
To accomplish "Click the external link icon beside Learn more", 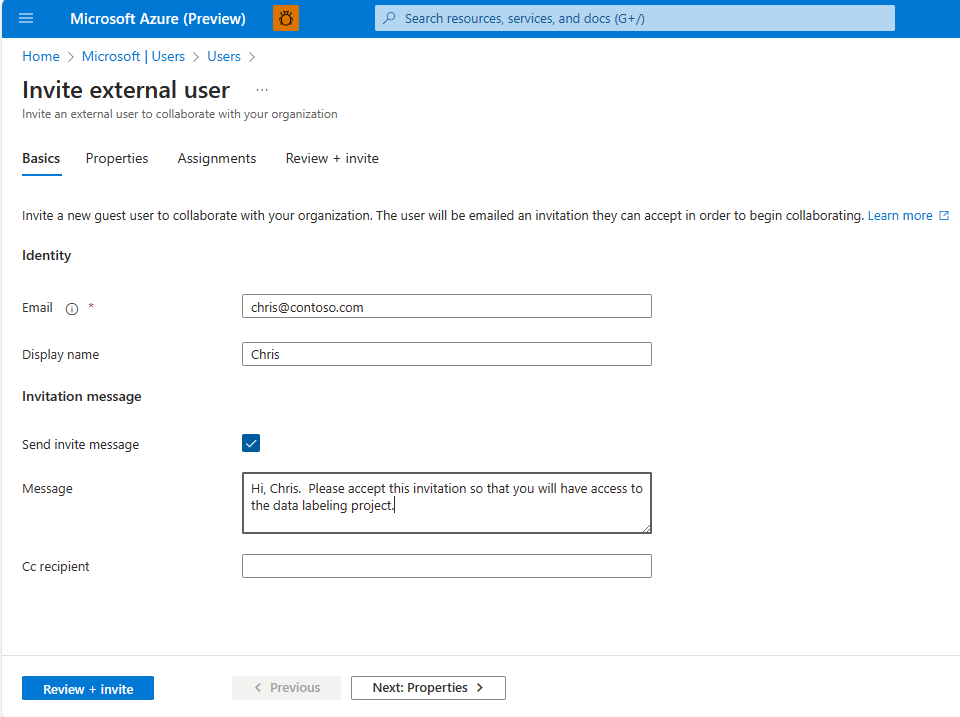I will click(944, 216).
